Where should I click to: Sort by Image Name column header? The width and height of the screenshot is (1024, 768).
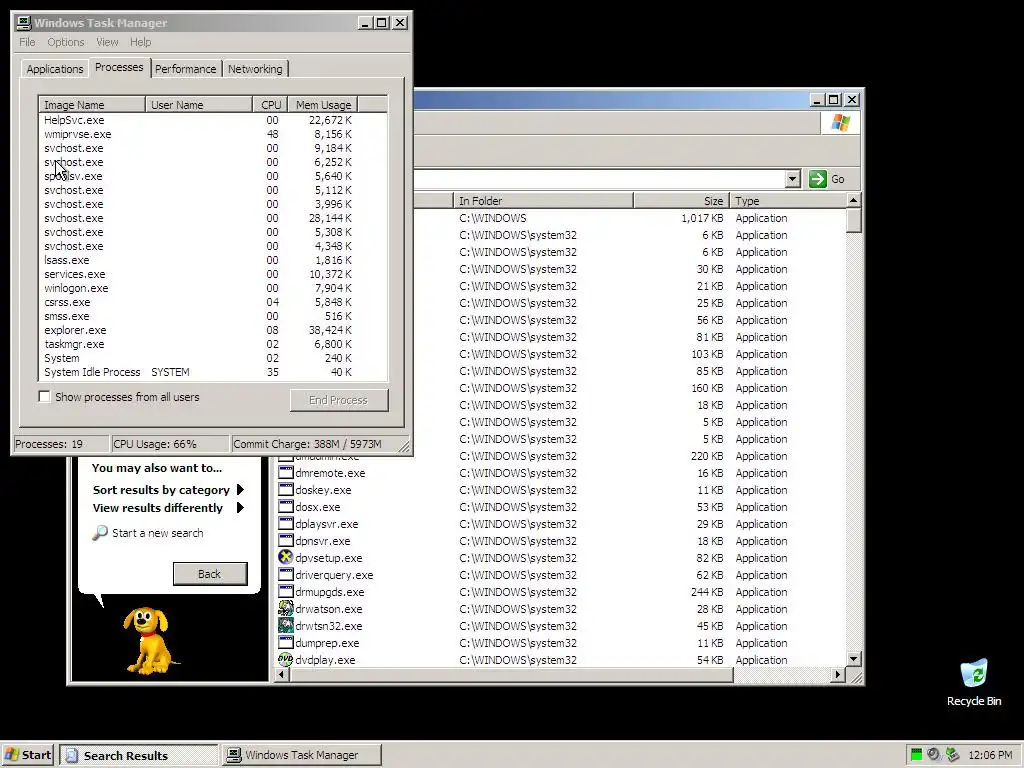[91, 104]
